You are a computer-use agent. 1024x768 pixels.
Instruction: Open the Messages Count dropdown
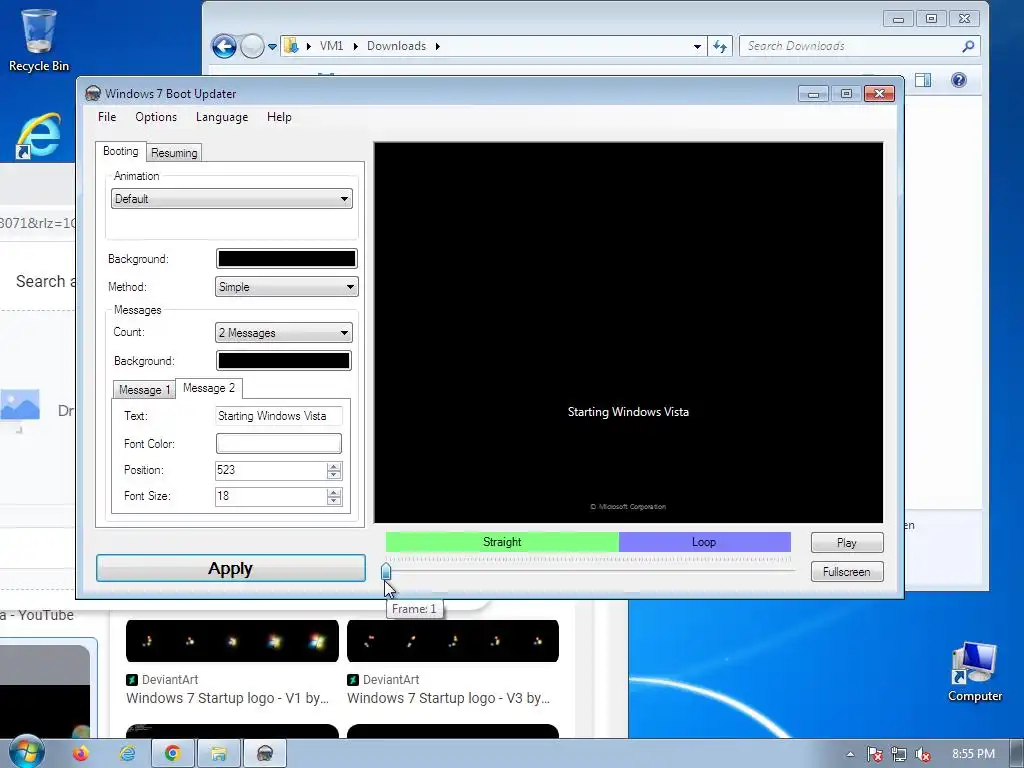283,333
